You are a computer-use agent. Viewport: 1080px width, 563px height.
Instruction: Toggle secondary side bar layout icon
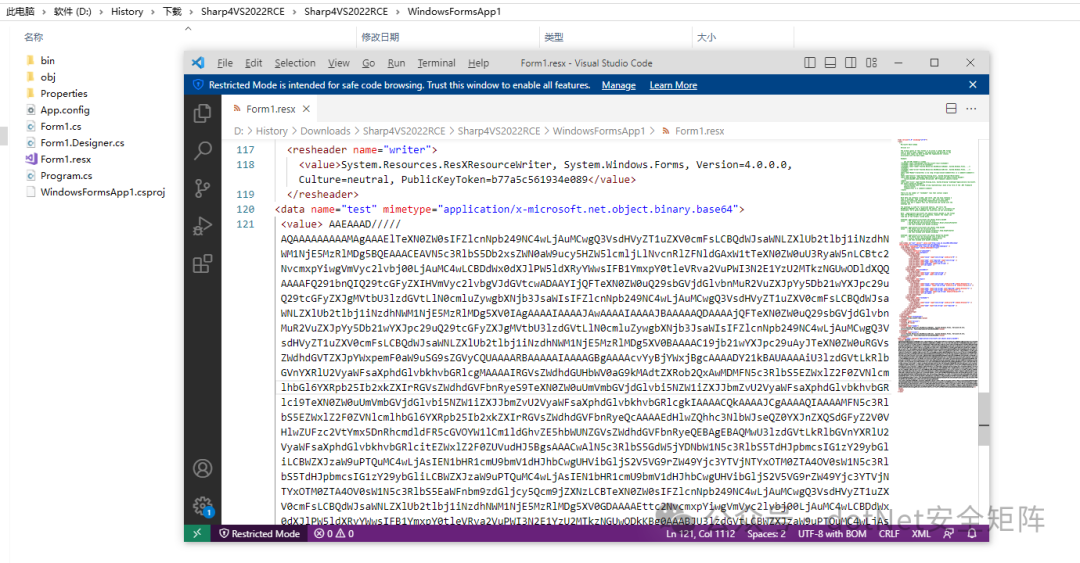[x=851, y=63]
